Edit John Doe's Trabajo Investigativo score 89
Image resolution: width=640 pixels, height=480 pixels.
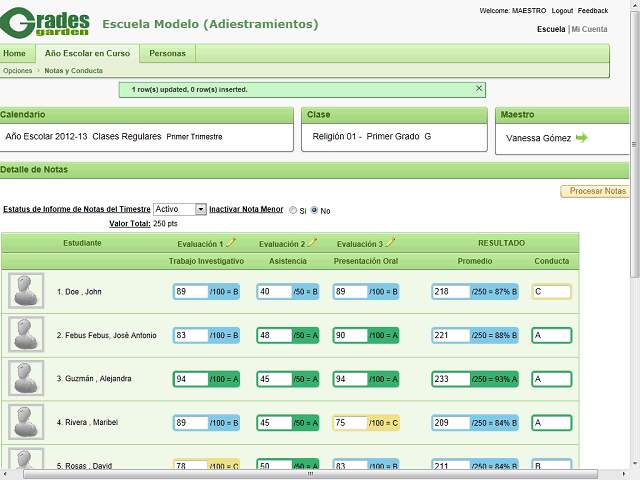click(191, 291)
